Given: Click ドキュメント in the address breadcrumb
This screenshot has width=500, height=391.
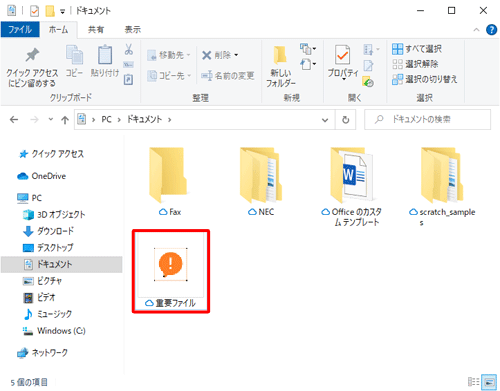Looking at the screenshot, I should (x=144, y=119).
